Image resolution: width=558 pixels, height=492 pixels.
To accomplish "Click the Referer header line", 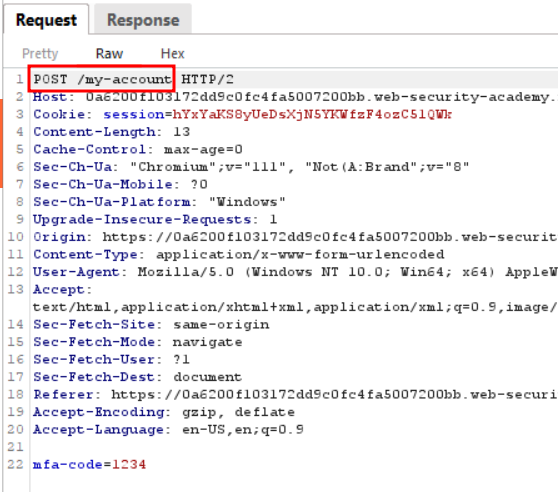I will [x=295, y=394].
